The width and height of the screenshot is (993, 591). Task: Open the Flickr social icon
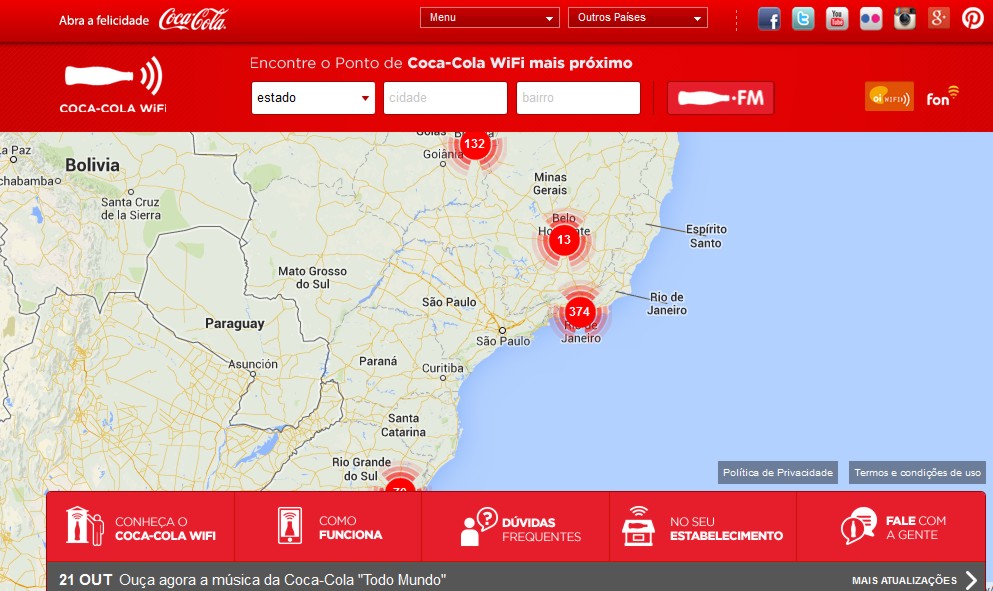pos(871,18)
